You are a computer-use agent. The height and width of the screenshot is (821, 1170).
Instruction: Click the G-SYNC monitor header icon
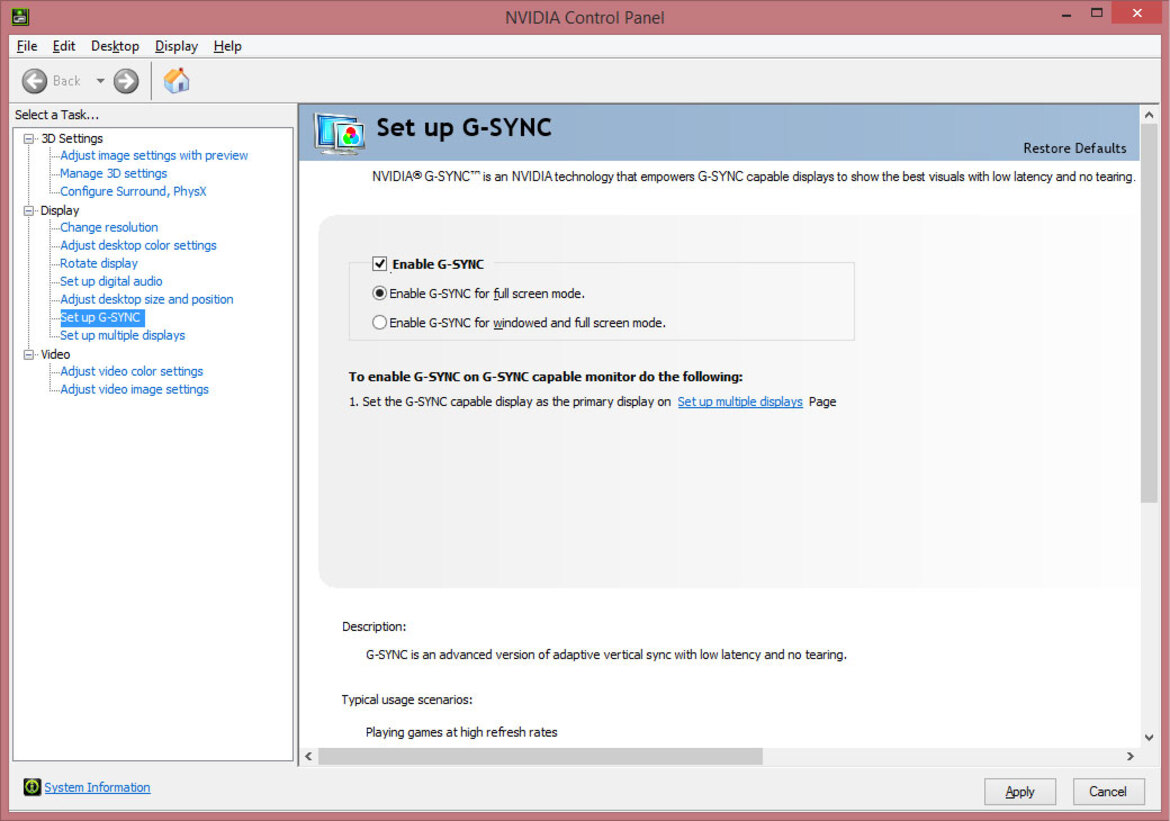tap(340, 134)
